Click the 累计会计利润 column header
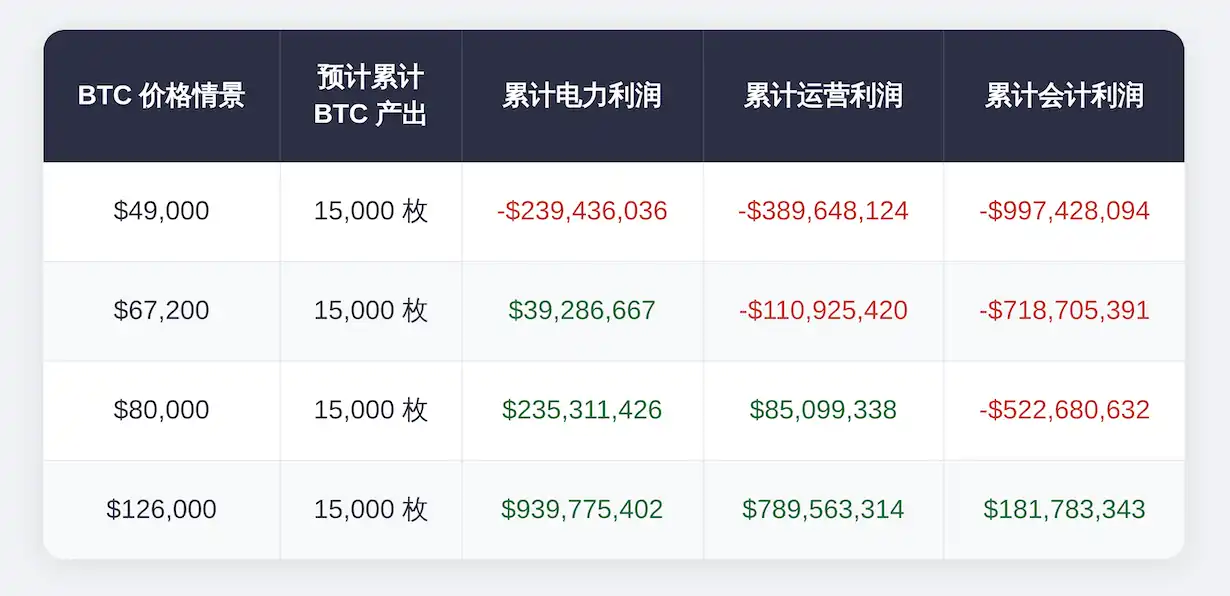 (1064, 96)
